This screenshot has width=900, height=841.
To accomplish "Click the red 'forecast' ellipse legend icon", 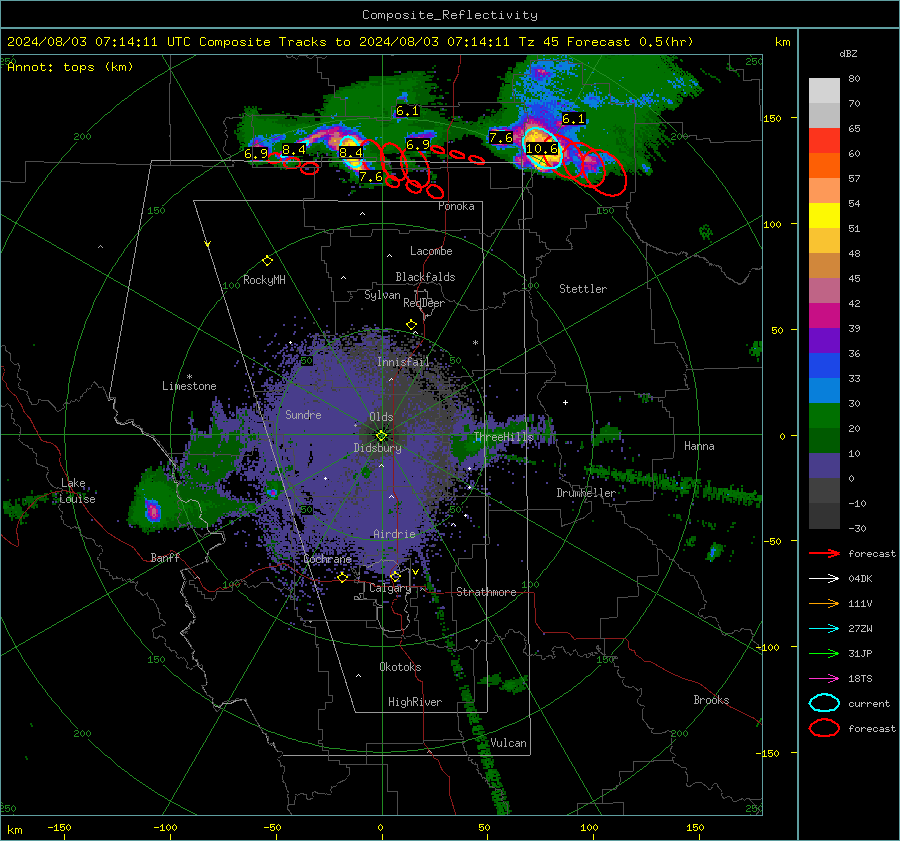I will [824, 728].
